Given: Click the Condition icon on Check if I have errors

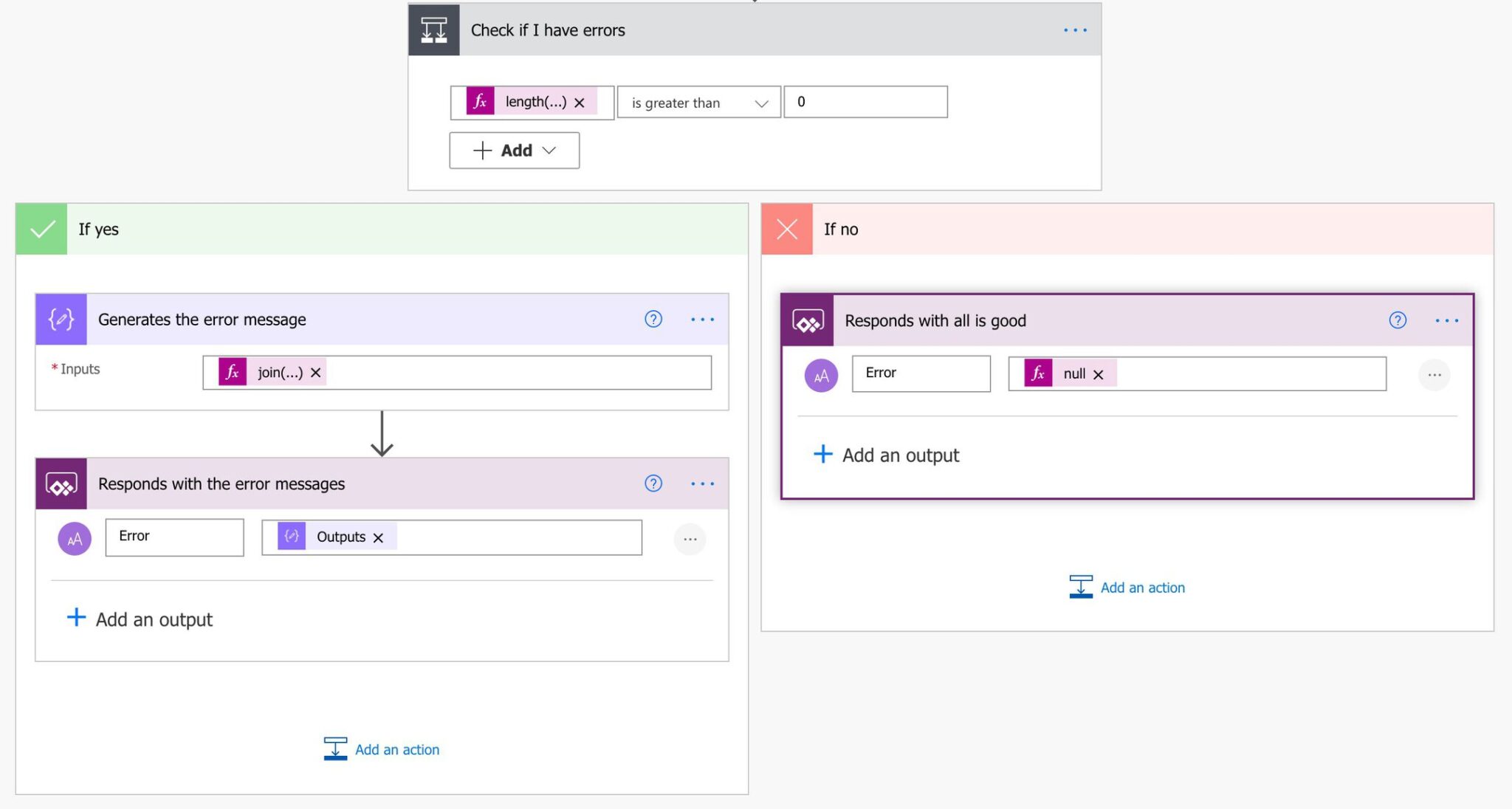Looking at the screenshot, I should point(434,30).
